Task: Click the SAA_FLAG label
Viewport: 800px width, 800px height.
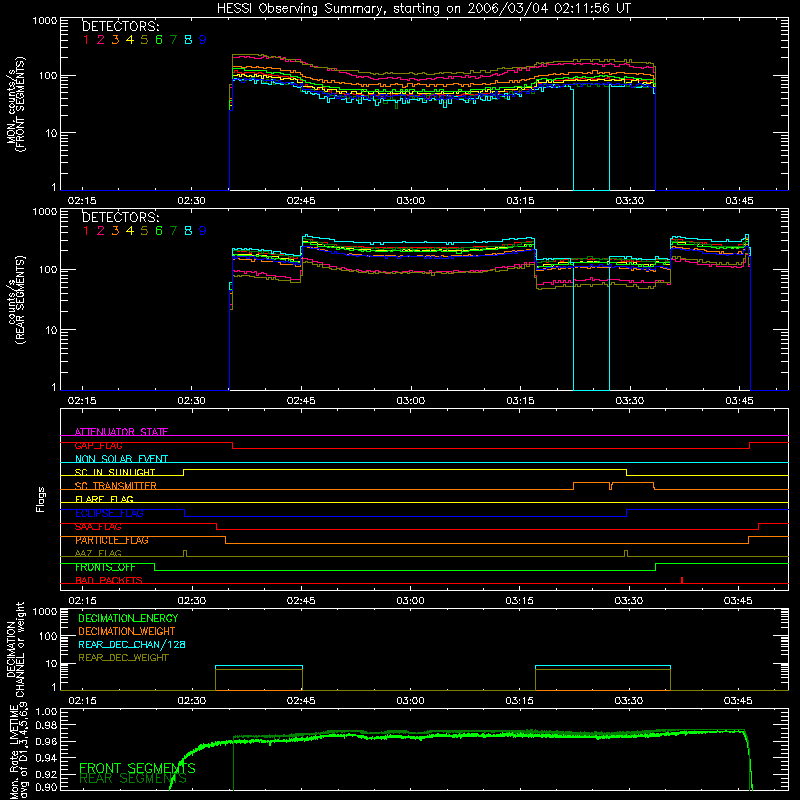Action: 98,527
